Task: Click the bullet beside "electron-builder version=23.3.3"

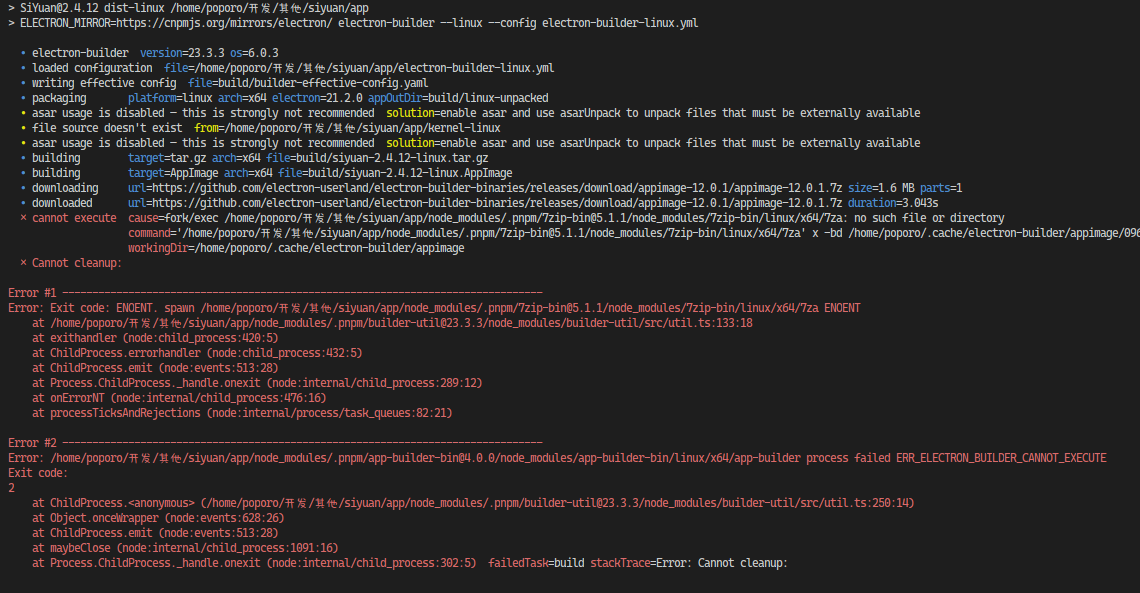Action: tap(23, 53)
